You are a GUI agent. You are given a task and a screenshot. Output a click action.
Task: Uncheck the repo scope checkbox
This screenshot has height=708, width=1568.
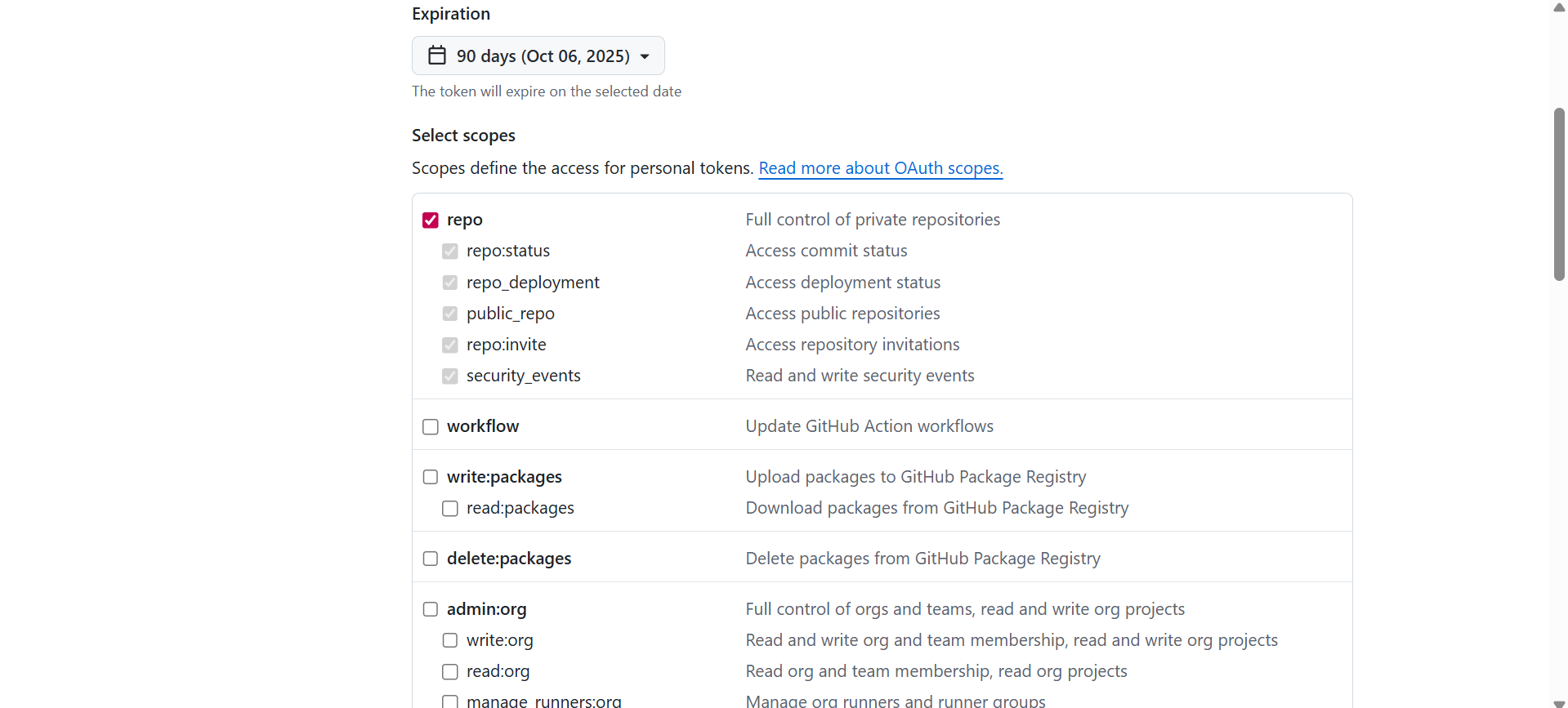point(431,220)
